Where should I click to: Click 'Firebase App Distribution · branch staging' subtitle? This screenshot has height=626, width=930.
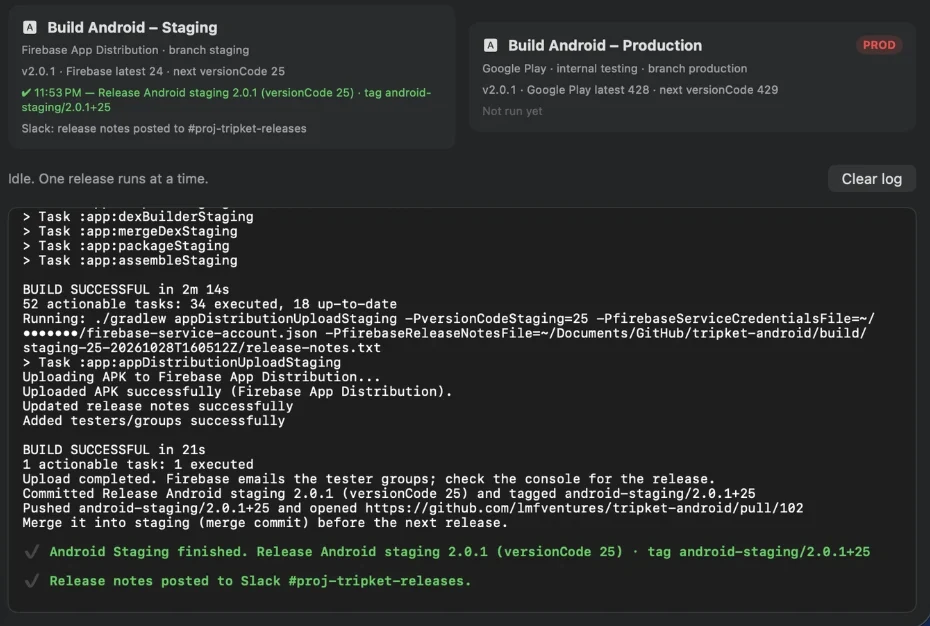(x=135, y=50)
